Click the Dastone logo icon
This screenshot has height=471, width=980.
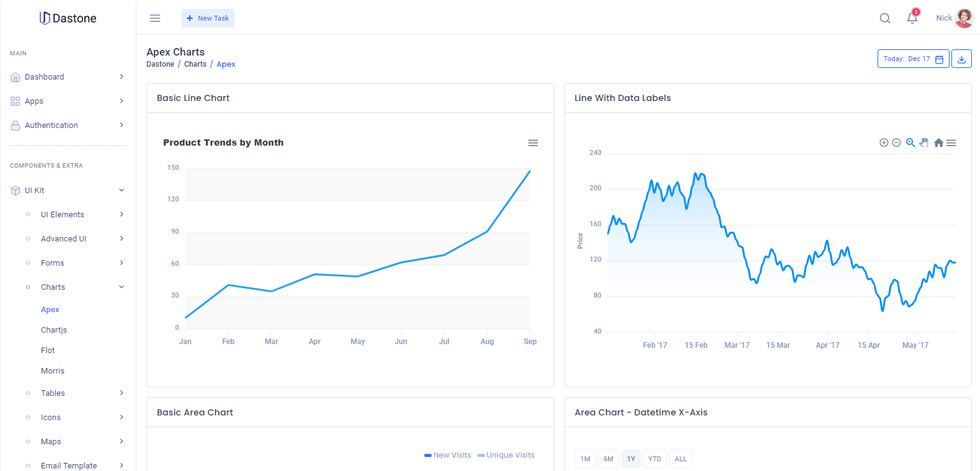coord(44,18)
